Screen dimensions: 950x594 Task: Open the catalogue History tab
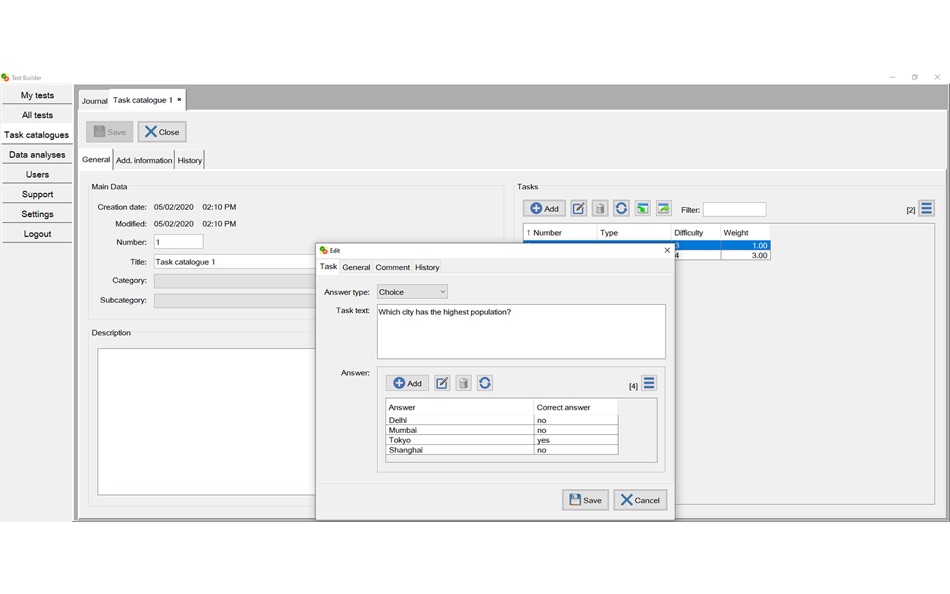click(190, 160)
